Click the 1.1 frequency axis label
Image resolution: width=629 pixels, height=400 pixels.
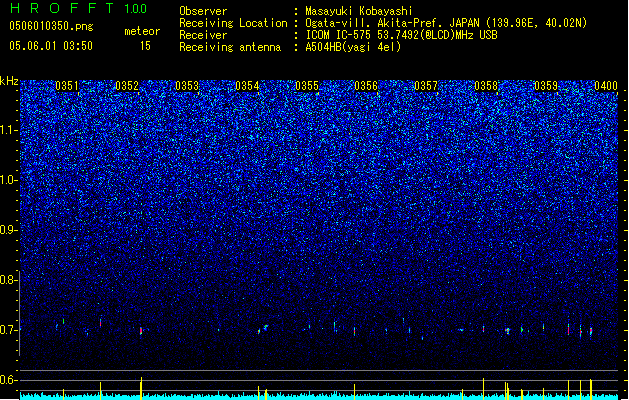[x=9, y=130]
